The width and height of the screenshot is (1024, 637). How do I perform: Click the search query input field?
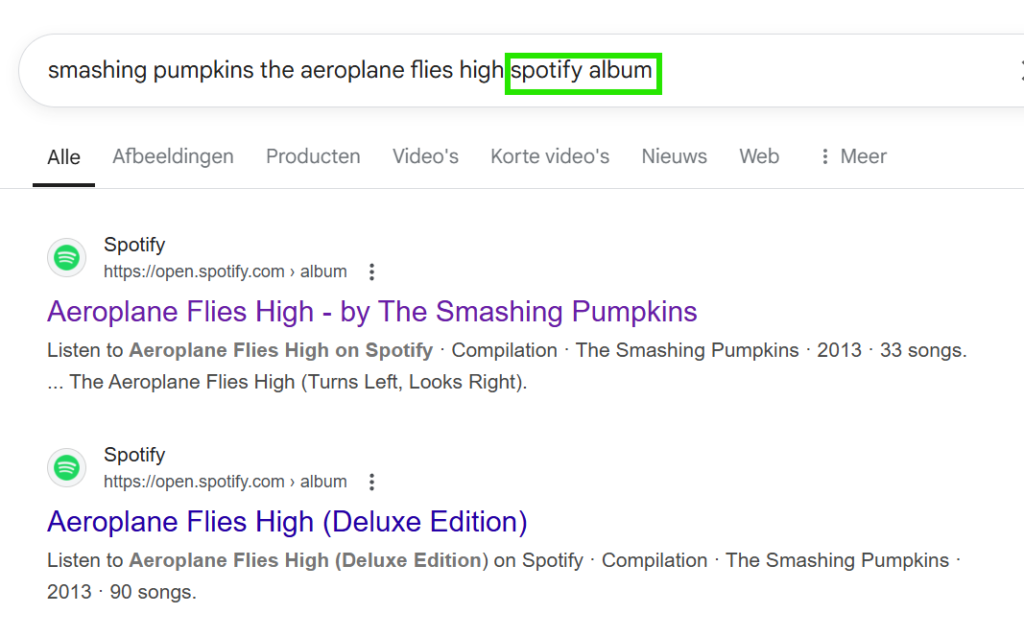click(522, 71)
